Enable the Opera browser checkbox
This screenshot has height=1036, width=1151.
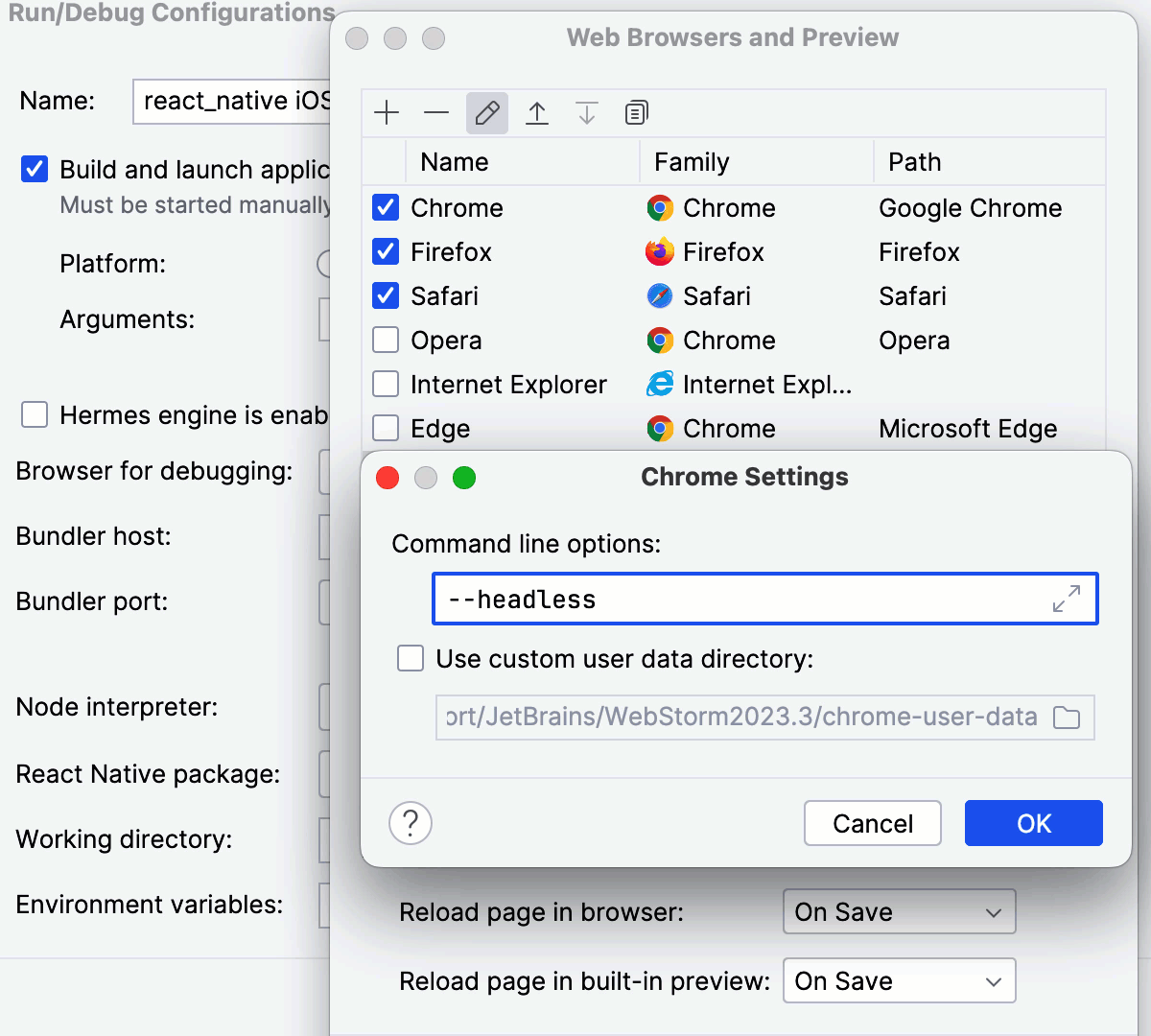coord(385,340)
